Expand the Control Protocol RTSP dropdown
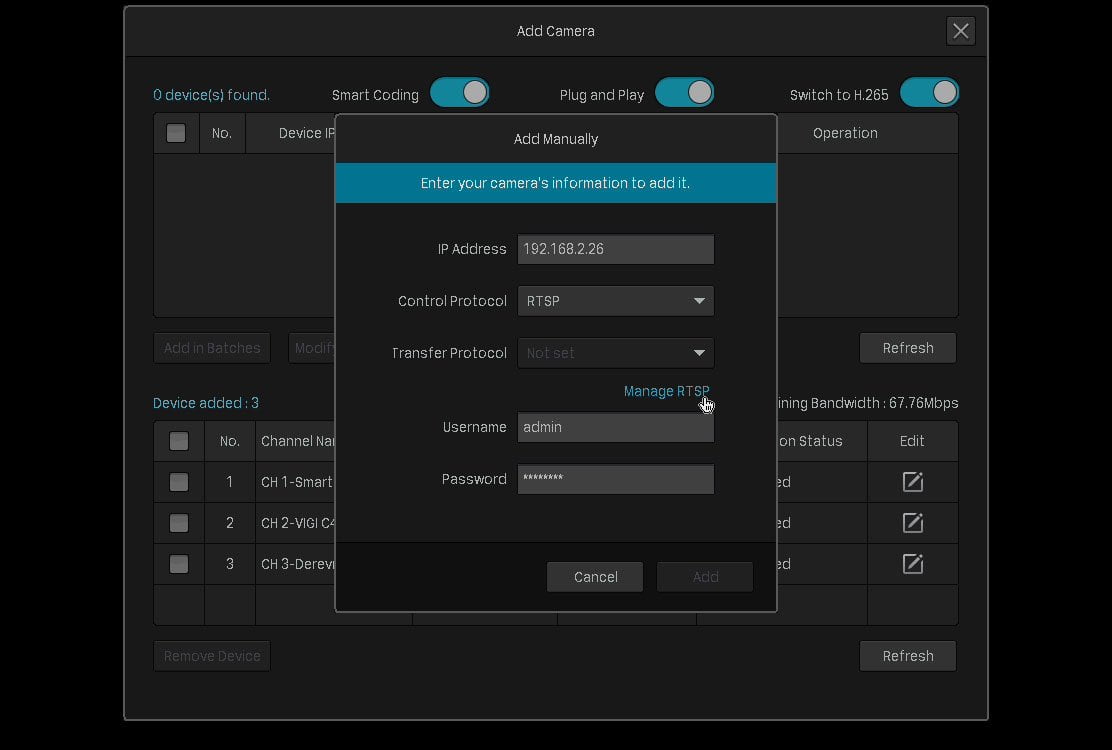 coord(616,301)
